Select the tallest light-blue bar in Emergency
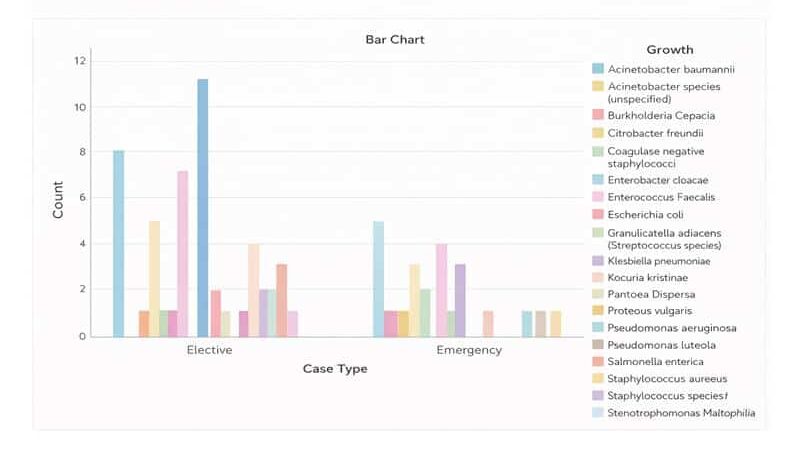This screenshot has height=452, width=800. (x=378, y=278)
